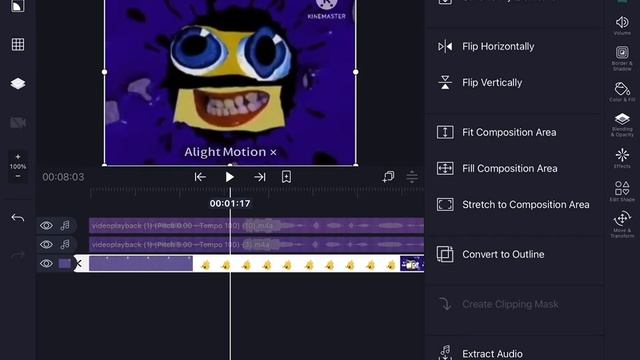Image resolution: width=640 pixels, height=360 pixels.
Task: Click the video layer type square icon
Action: tap(64, 264)
